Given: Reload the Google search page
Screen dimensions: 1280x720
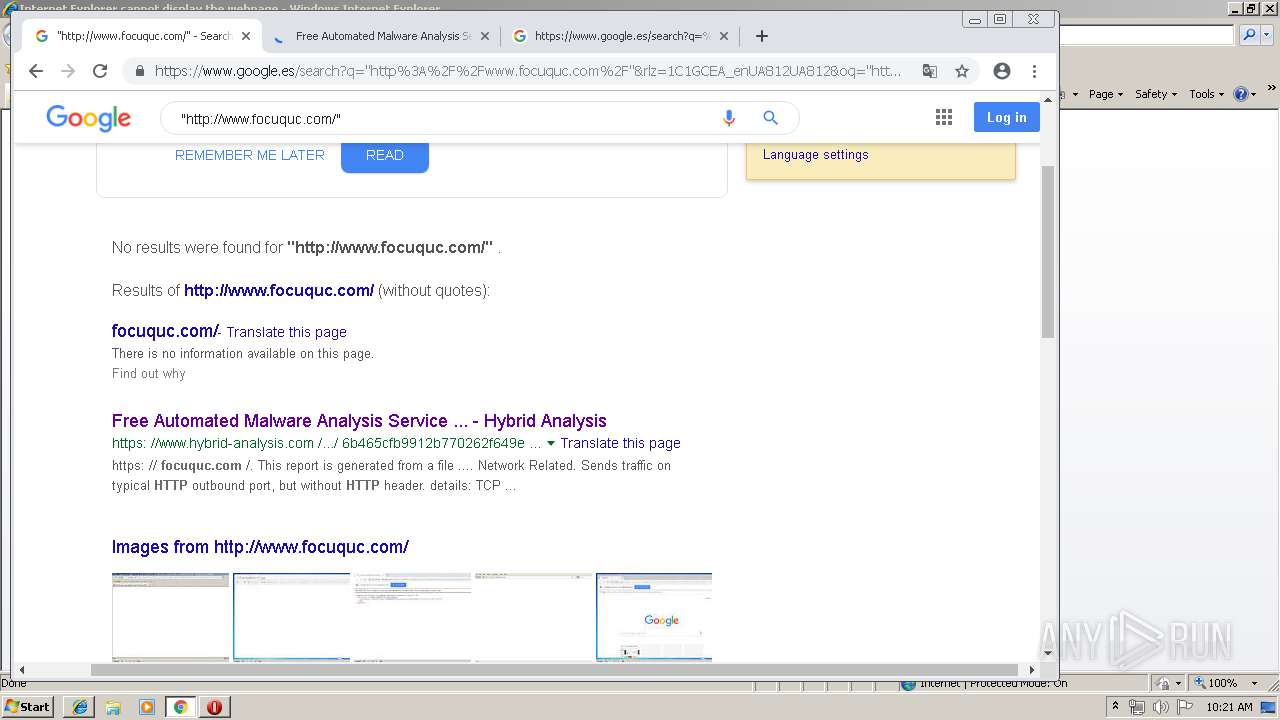Looking at the screenshot, I should coord(100,71).
